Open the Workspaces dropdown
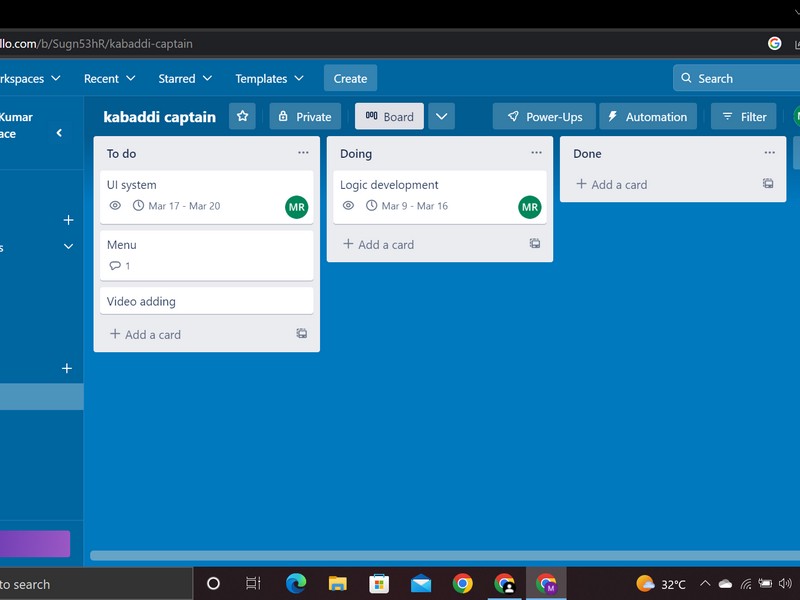Screen dimensions: 800x600 [x=31, y=79]
